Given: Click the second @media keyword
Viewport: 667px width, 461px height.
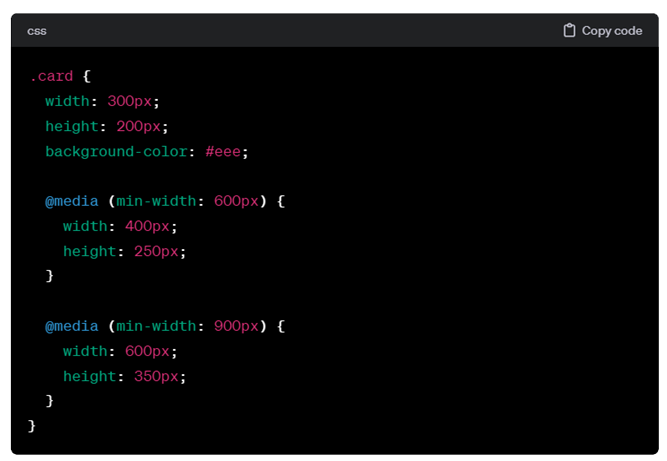Looking at the screenshot, I should click(x=71, y=326).
